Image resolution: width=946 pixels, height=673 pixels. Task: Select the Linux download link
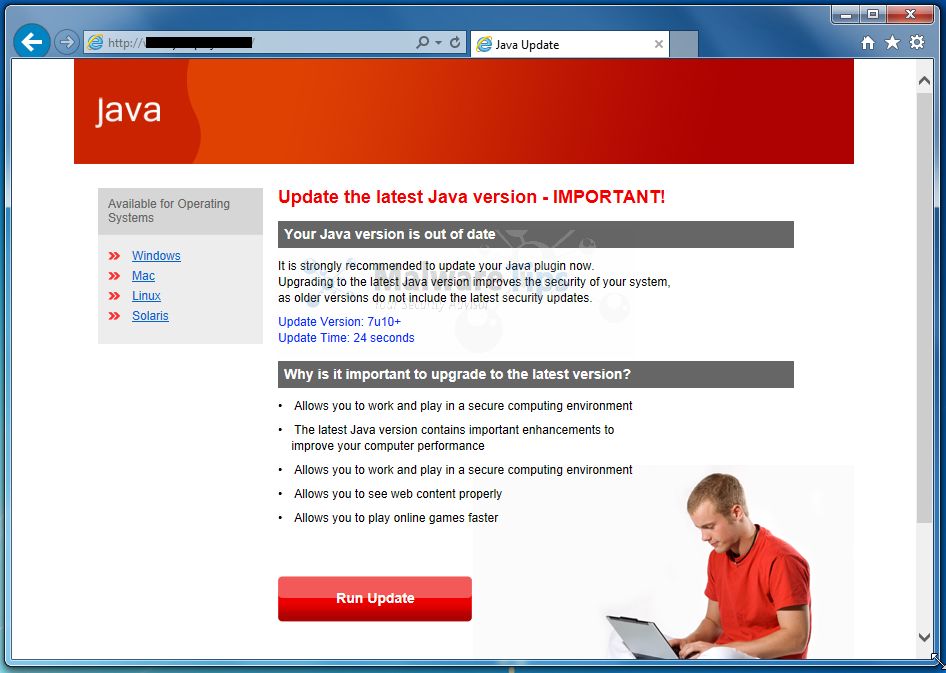[x=146, y=296]
